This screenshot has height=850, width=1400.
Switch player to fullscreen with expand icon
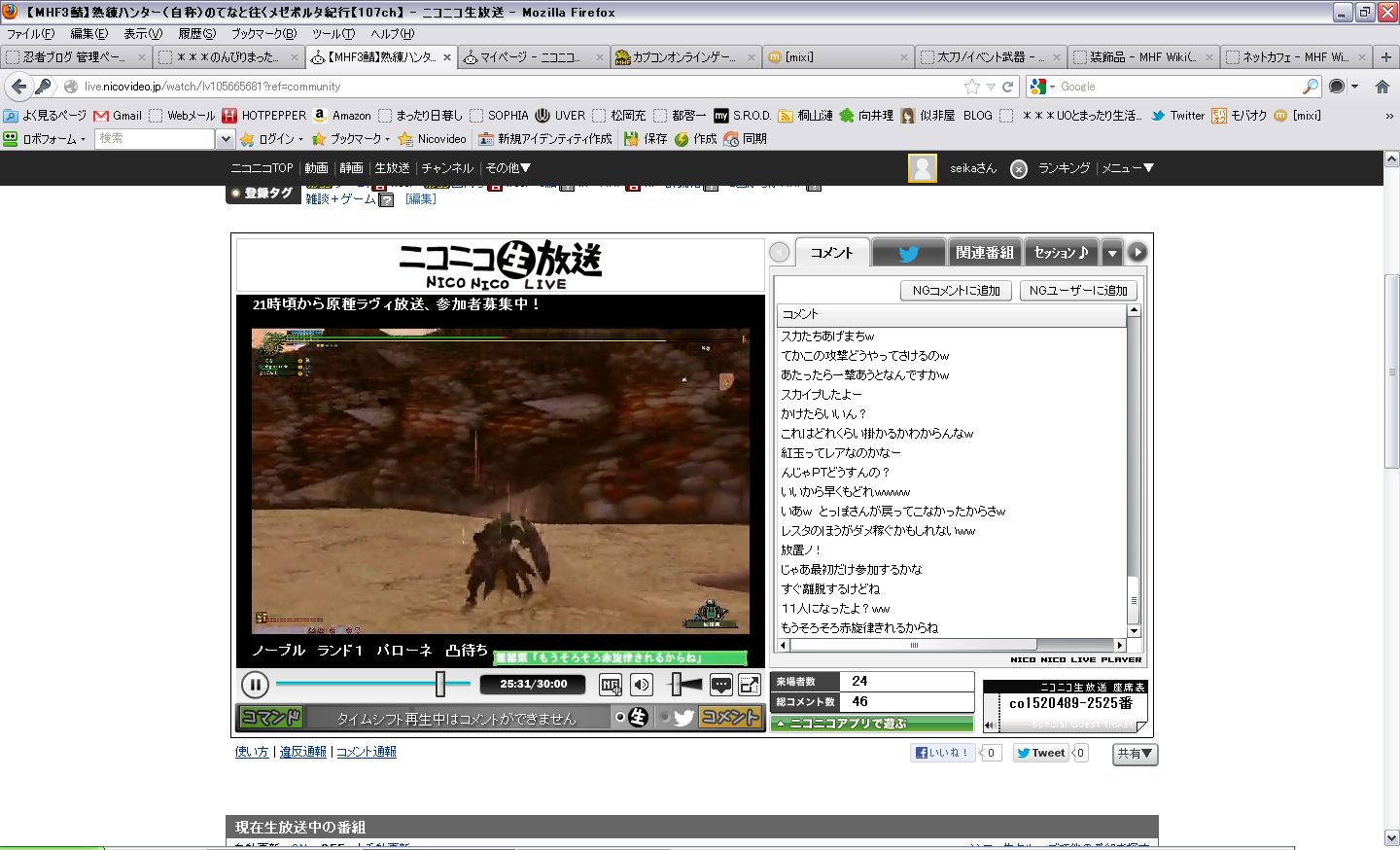750,685
